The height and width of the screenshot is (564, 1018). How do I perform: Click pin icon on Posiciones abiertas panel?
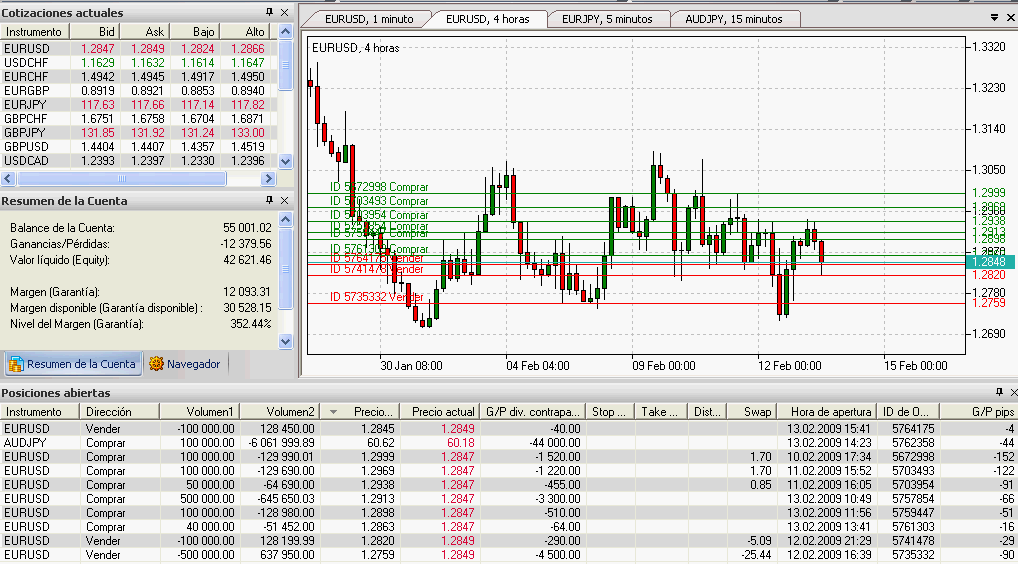coord(998,393)
